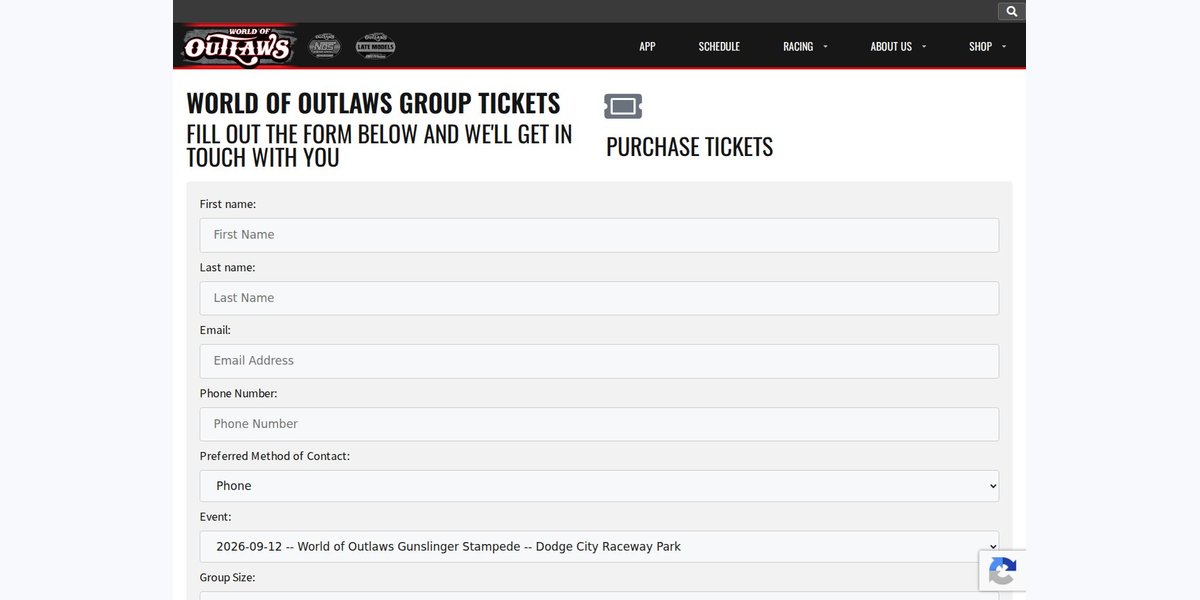
Task: Click the ticket icon above Purchase Tickets
Action: pyautogui.click(x=623, y=106)
